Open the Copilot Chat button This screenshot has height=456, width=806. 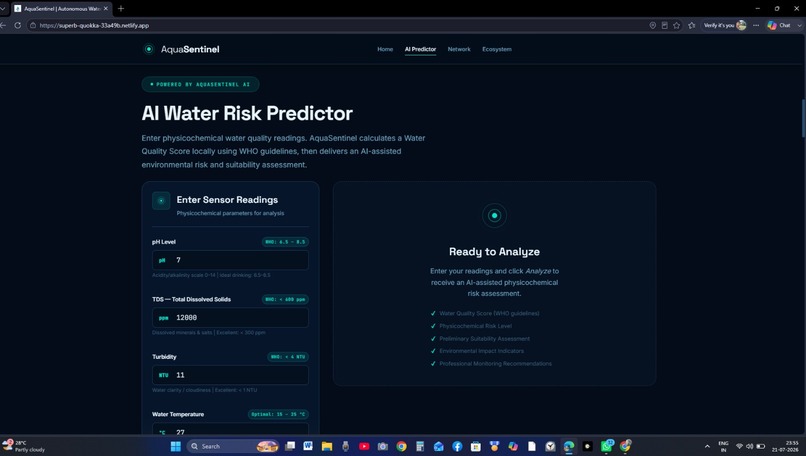click(x=779, y=25)
